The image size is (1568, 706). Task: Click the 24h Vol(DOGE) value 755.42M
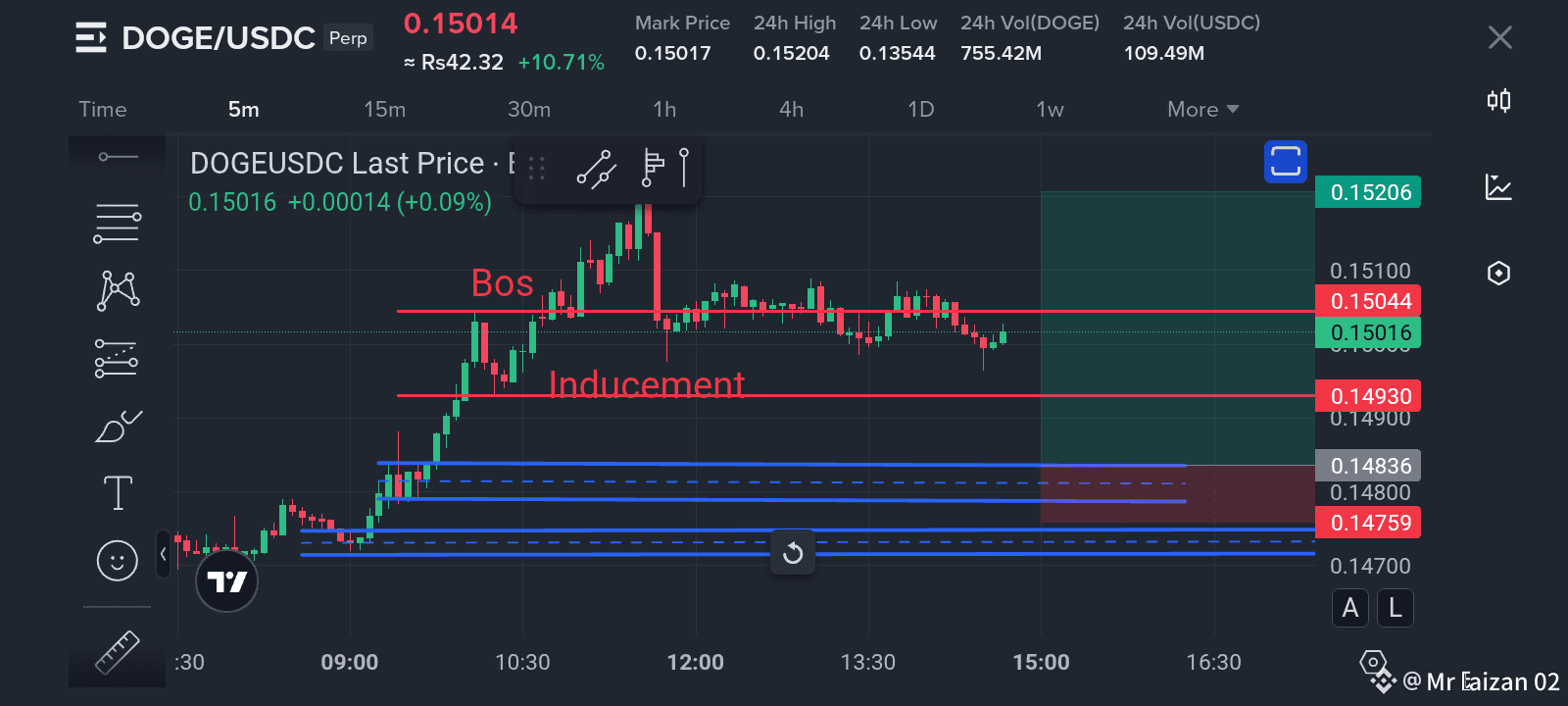[1002, 53]
